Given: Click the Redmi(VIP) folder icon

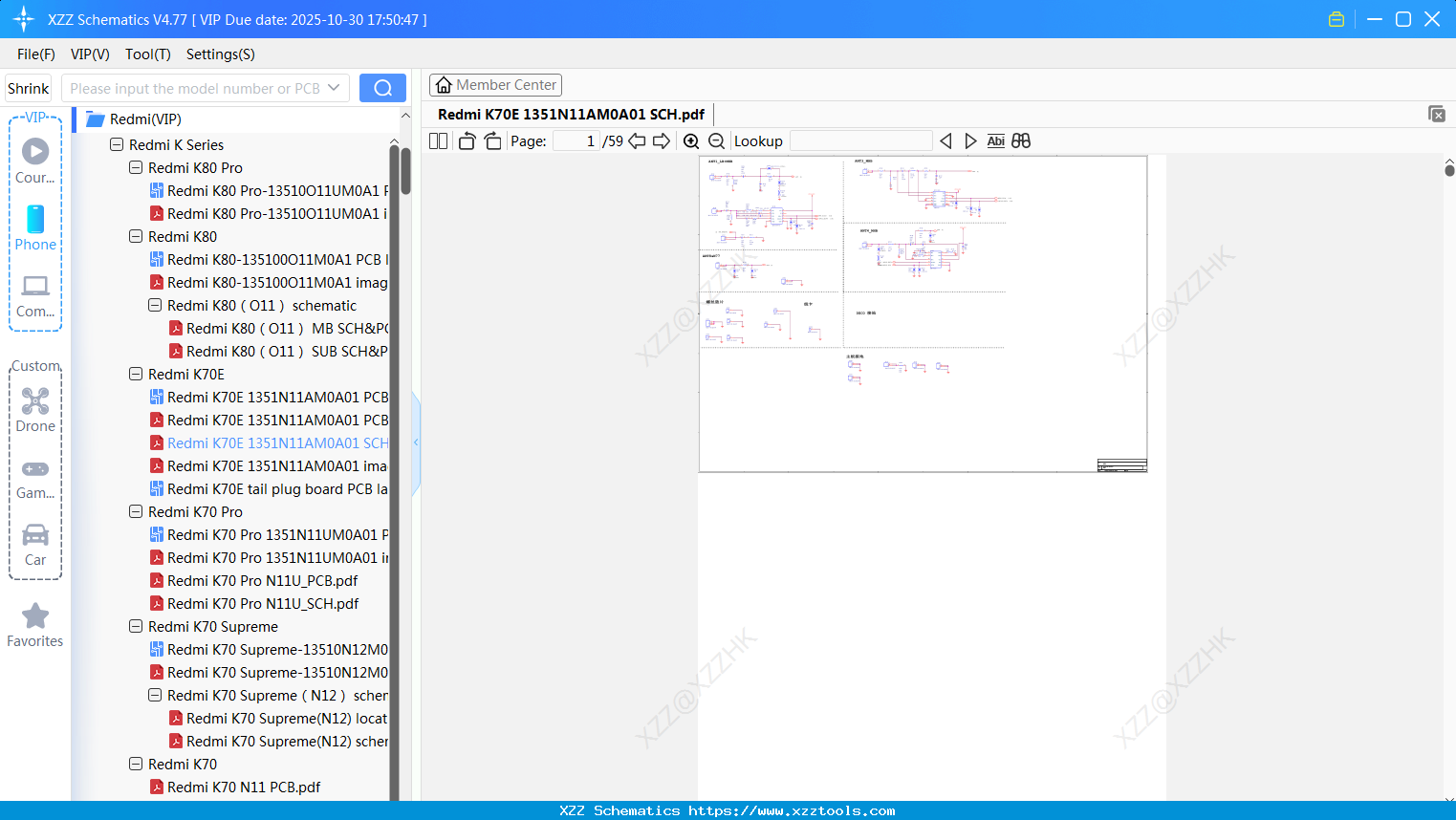Looking at the screenshot, I should pos(95,119).
